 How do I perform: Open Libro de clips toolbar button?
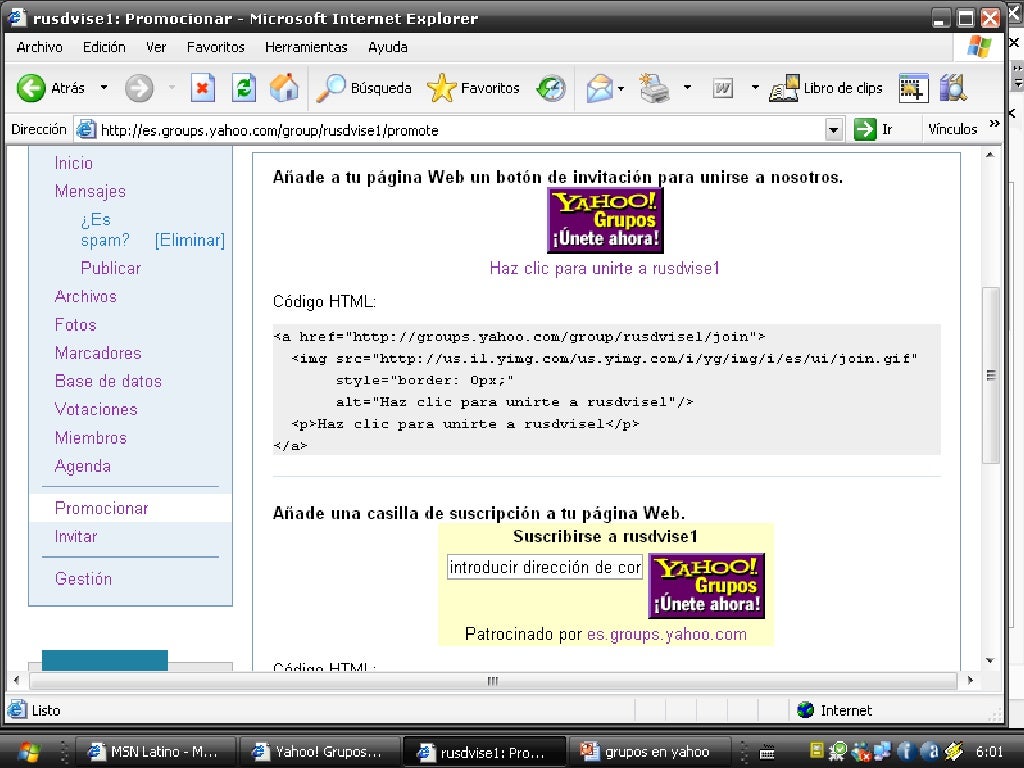[825, 88]
